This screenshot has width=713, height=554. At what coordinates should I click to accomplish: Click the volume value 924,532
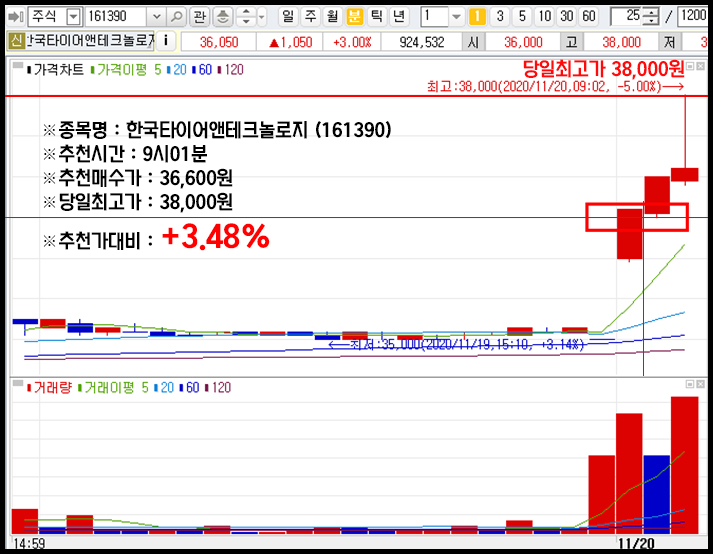point(422,42)
